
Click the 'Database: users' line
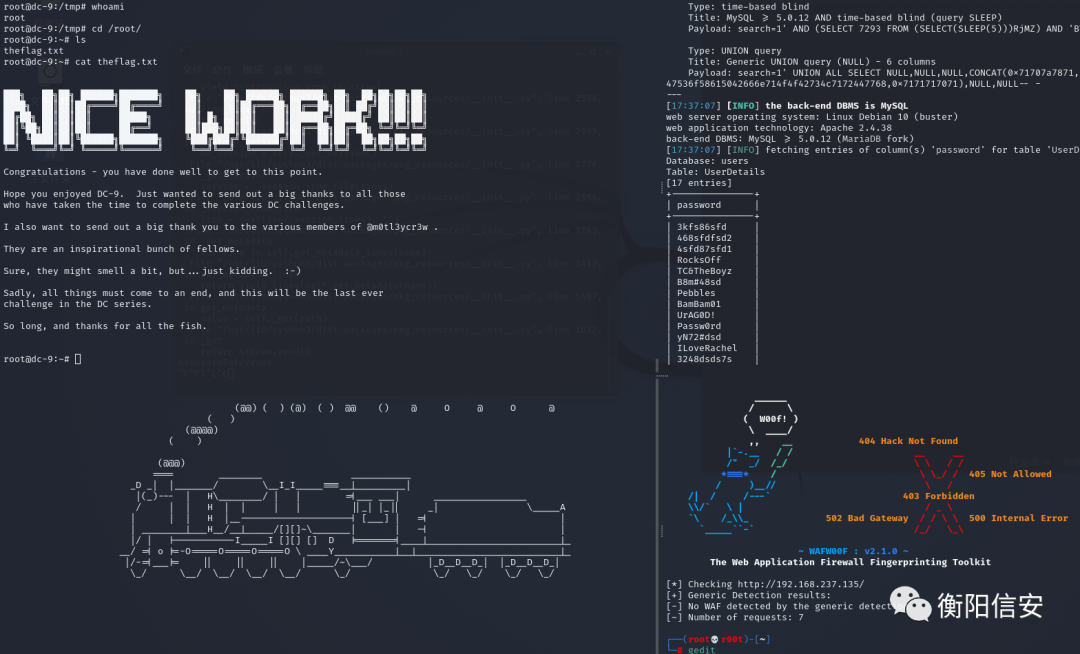click(x=707, y=160)
